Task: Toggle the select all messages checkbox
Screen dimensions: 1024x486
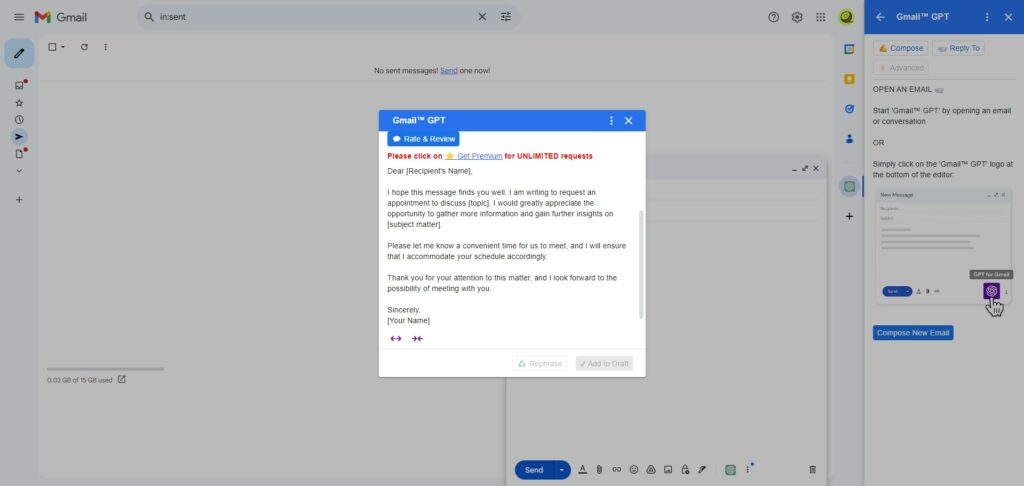Action: click(52, 47)
